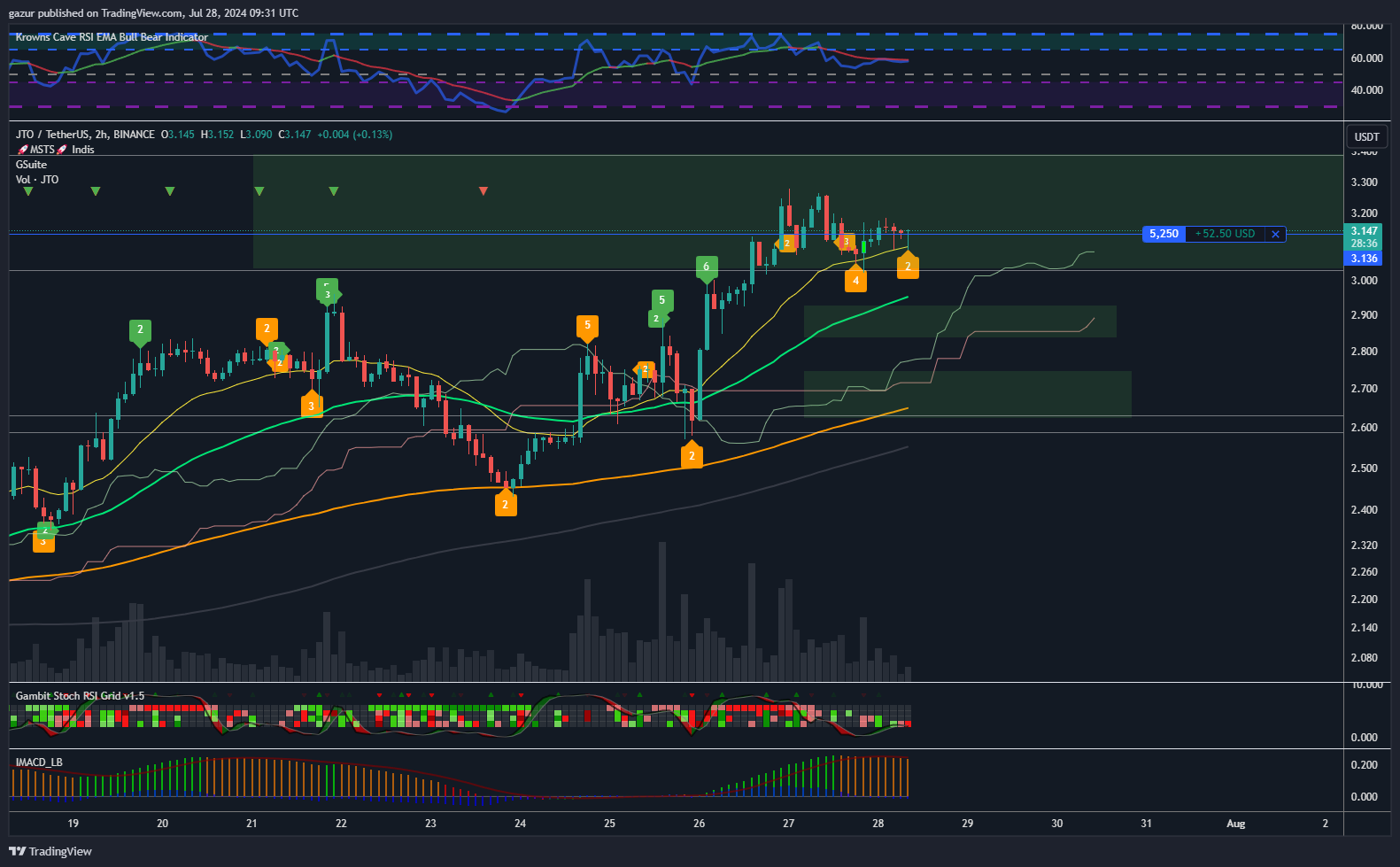Screen dimensions: 1400x867
Task: Select the IMACD_LB indicator title
Action: [39, 762]
